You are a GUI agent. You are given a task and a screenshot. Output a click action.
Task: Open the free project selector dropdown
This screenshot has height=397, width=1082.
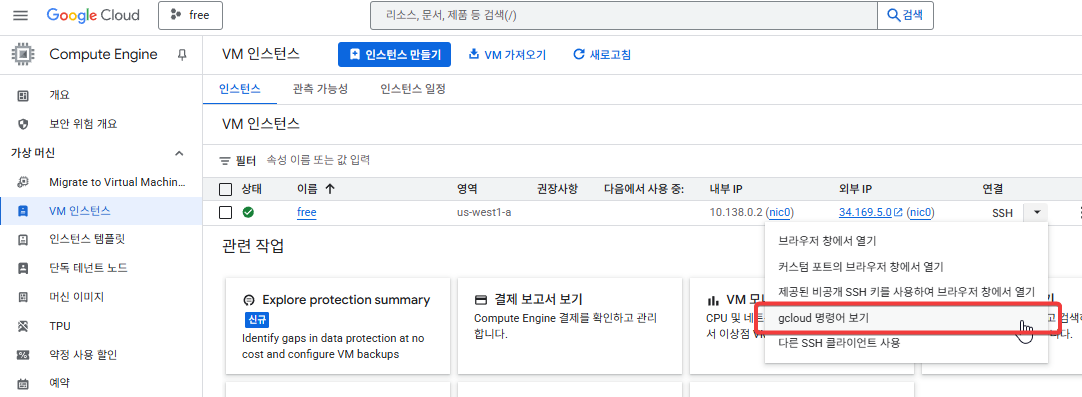click(x=190, y=15)
